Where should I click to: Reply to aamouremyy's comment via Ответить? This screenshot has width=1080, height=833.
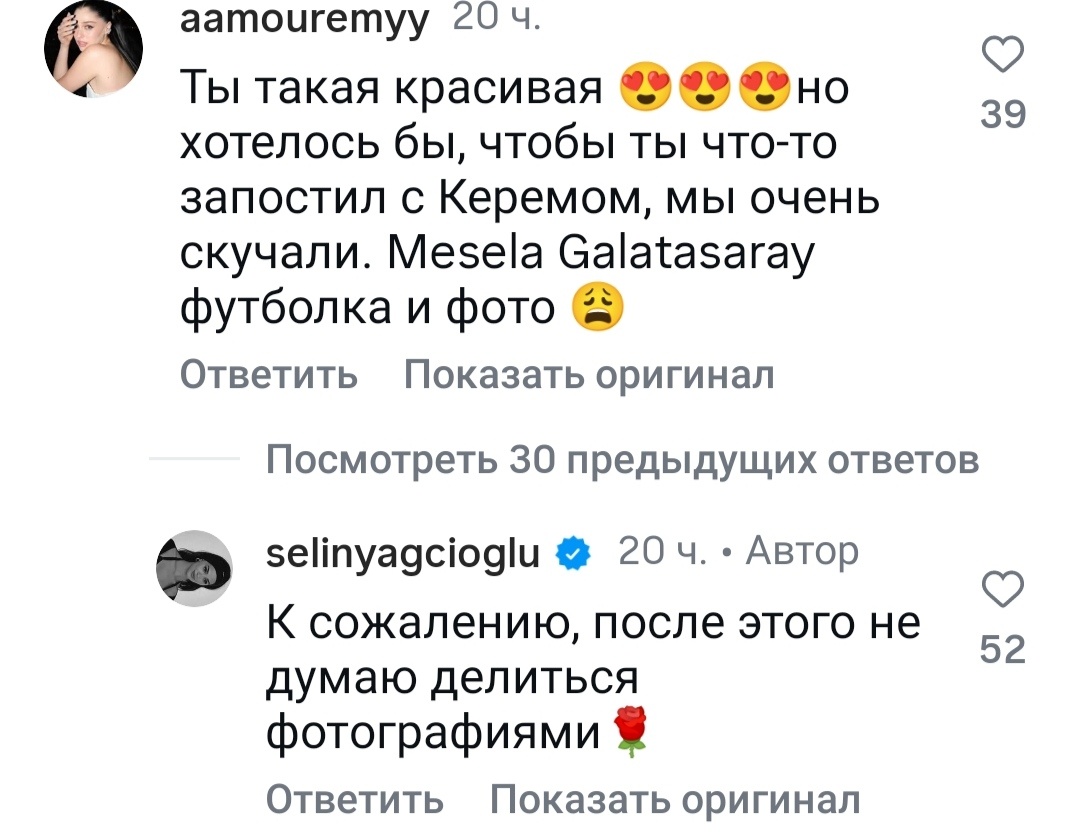coord(268,375)
